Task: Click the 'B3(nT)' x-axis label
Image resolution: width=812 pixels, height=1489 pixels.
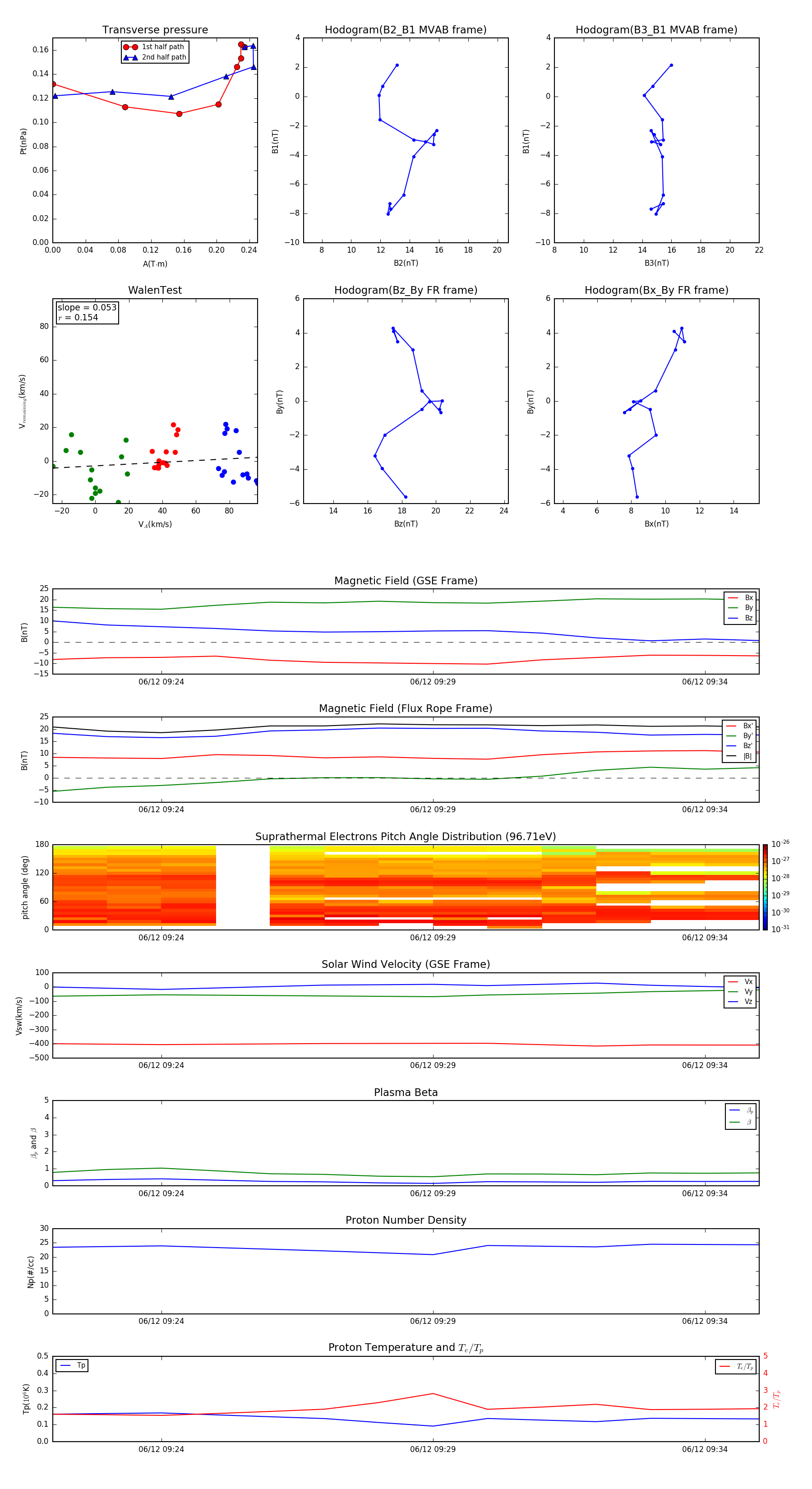Action: [656, 263]
